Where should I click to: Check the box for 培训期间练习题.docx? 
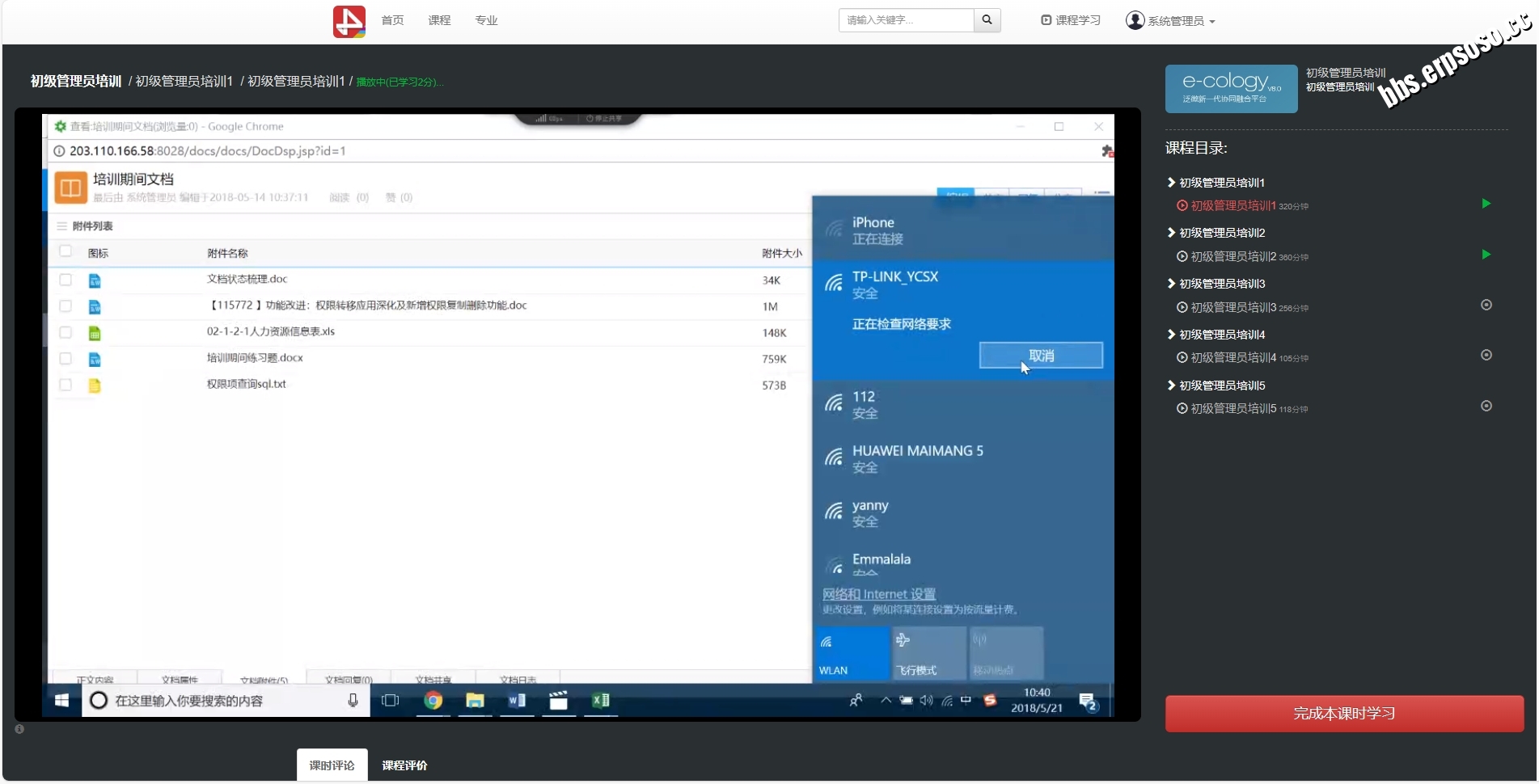(66, 358)
